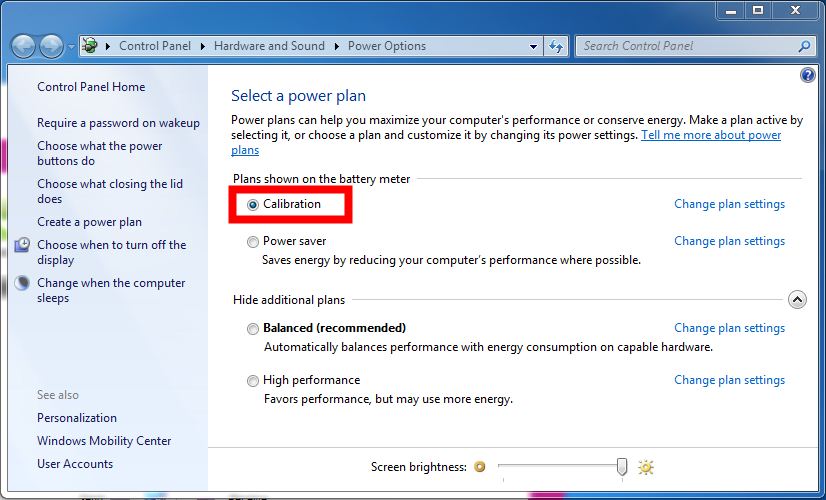The height and width of the screenshot is (500, 826).
Task: Open the recent pages dropdown arrow
Action: tap(71, 46)
